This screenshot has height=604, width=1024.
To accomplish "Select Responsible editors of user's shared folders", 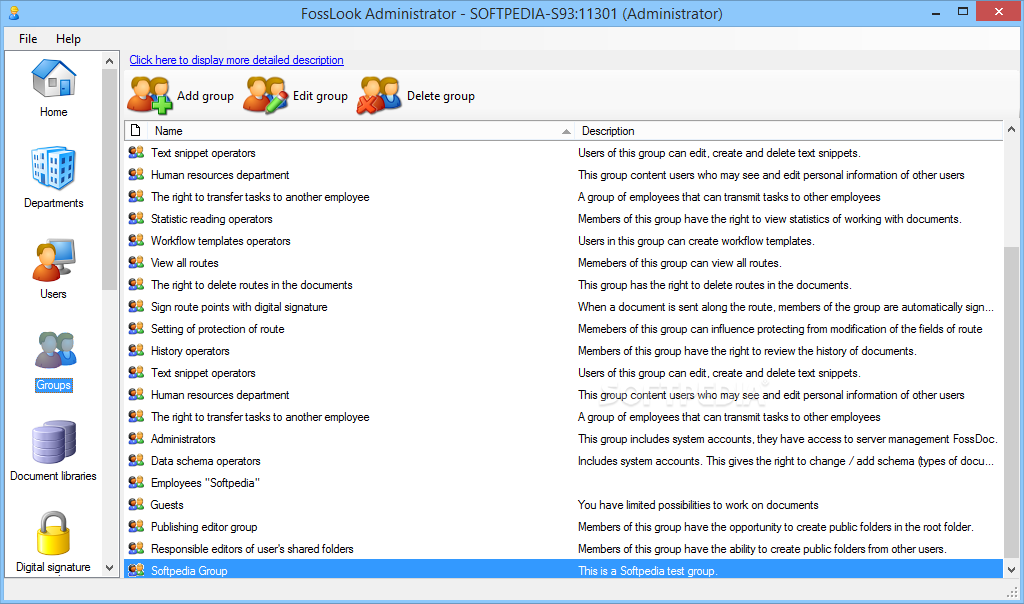I will [564, 548].
